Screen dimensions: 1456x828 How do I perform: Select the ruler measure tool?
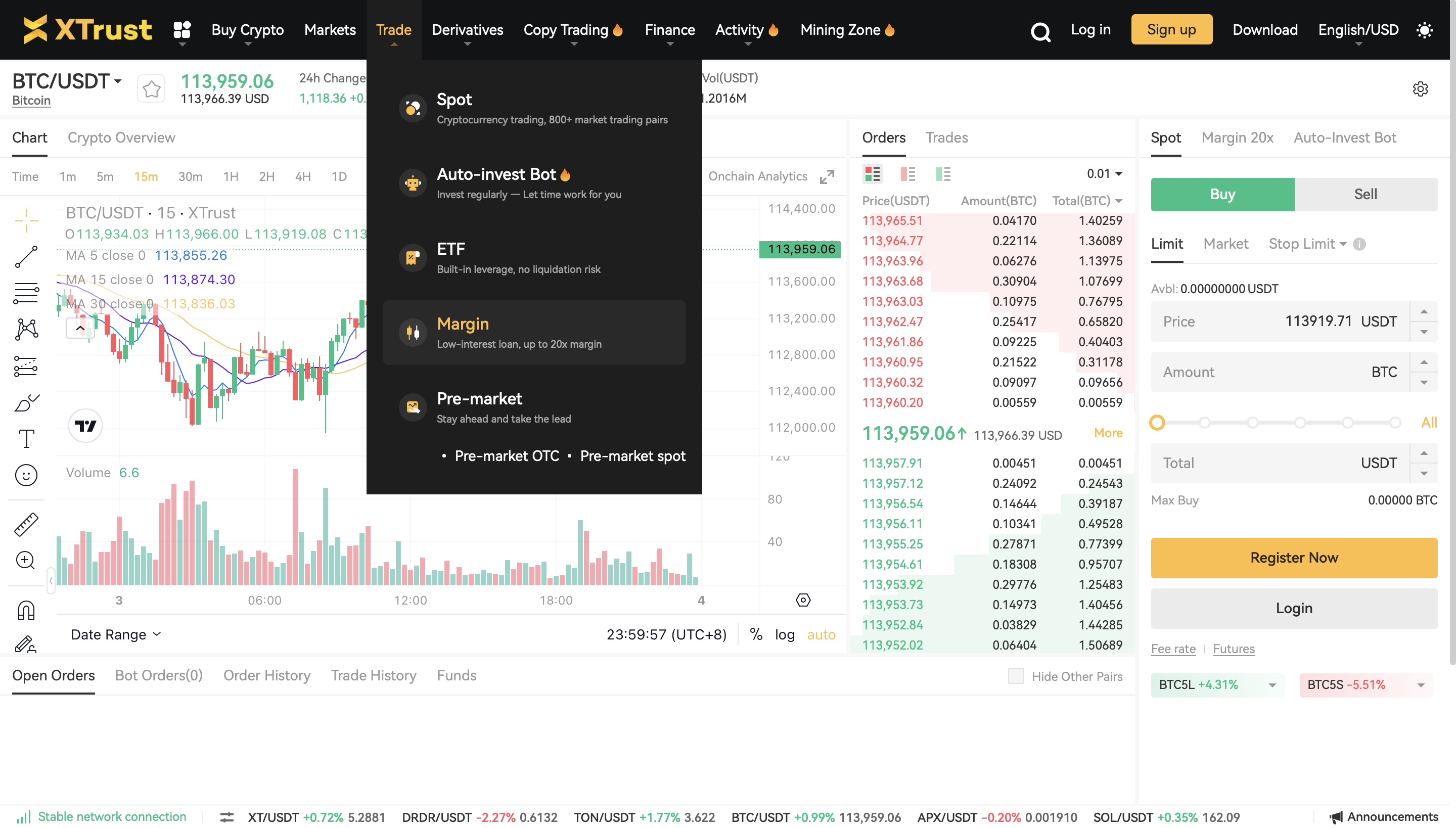click(26, 524)
